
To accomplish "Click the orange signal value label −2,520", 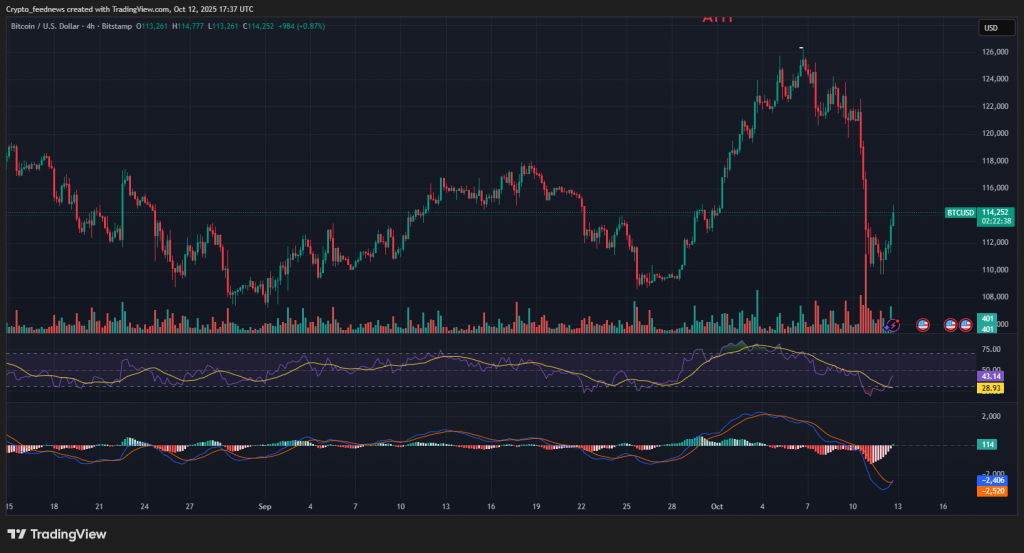I will 992,491.
